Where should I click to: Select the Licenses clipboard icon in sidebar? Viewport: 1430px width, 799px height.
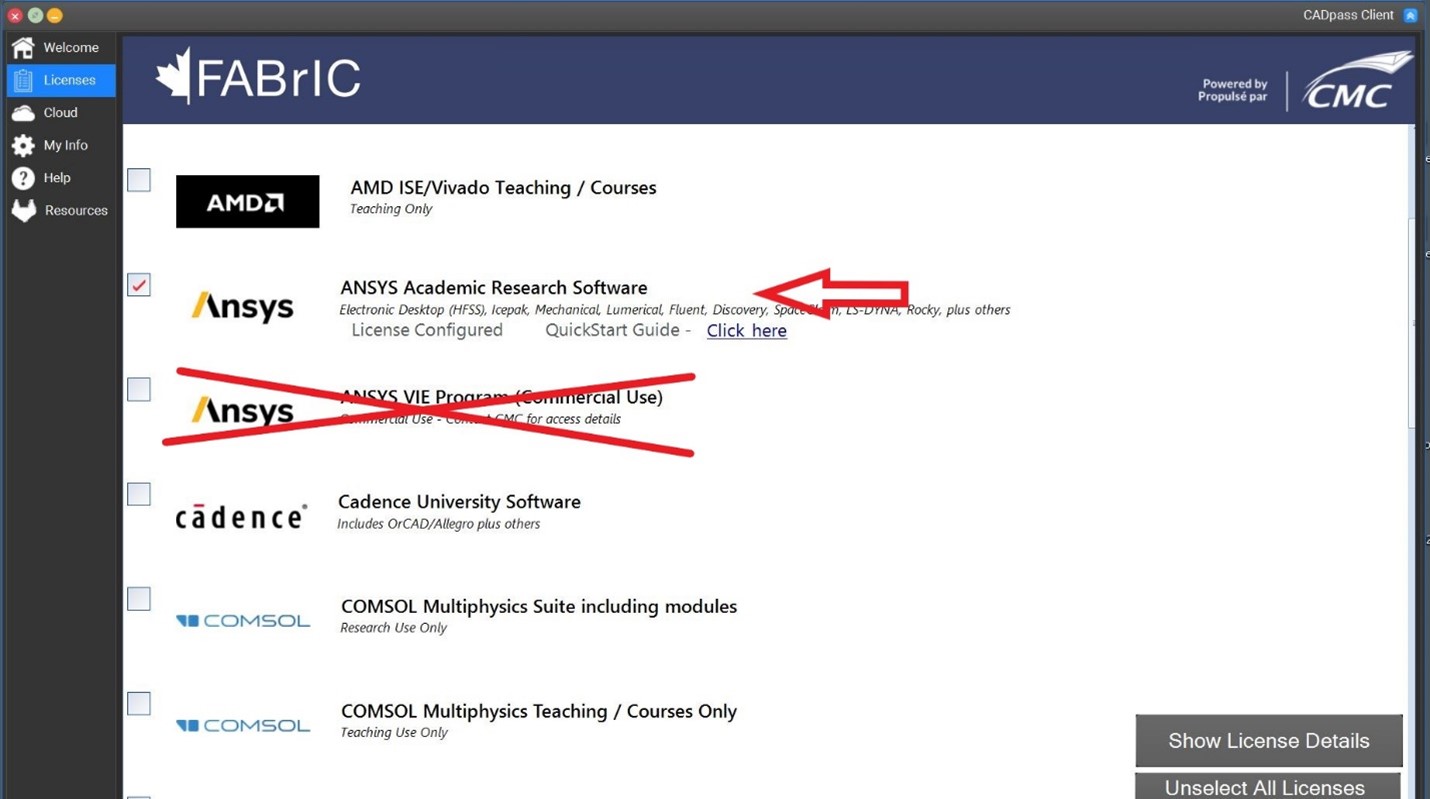click(25, 80)
